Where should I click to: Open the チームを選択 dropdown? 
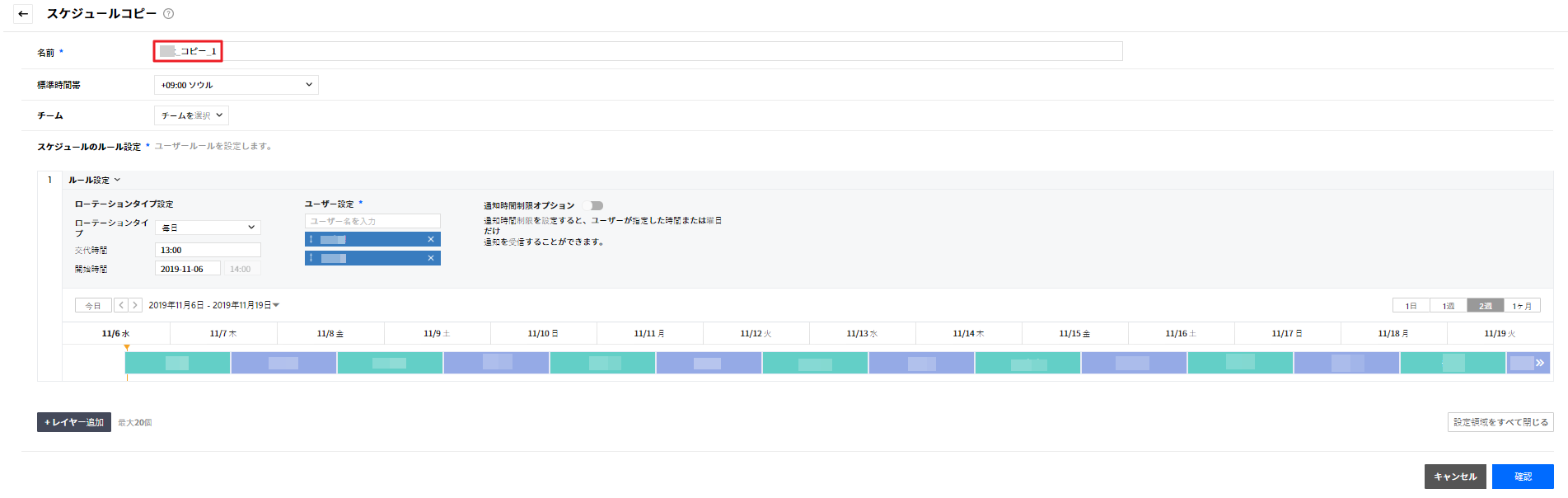pos(191,115)
